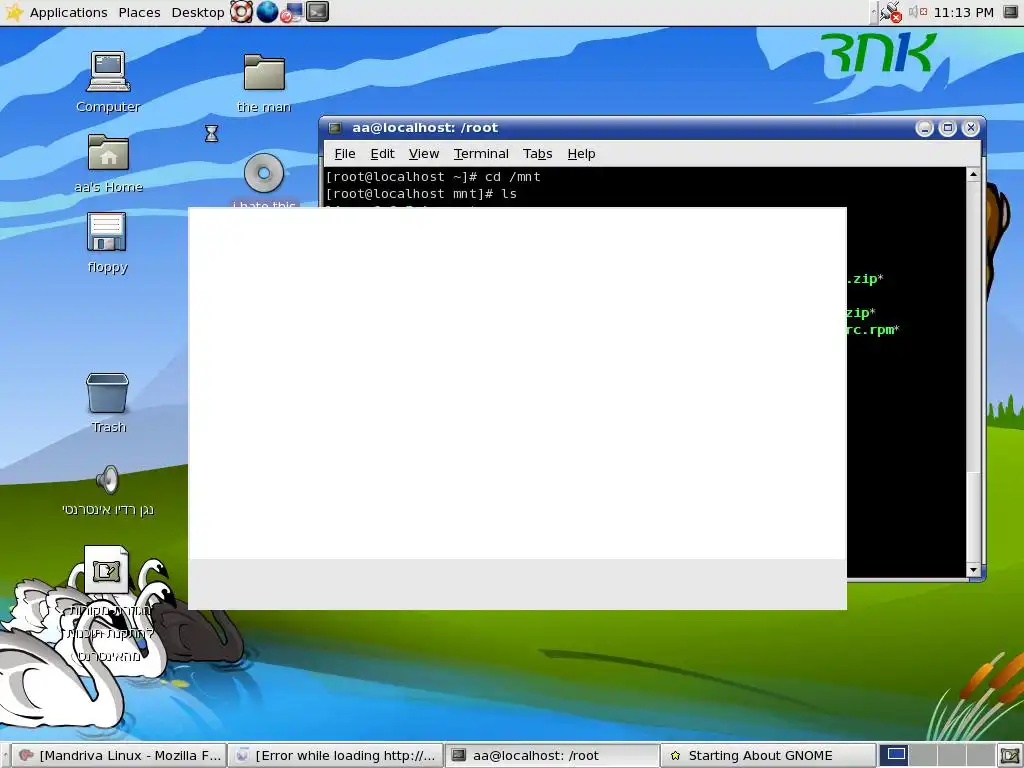Click terminal scrollbar up arrow

pos(973,174)
